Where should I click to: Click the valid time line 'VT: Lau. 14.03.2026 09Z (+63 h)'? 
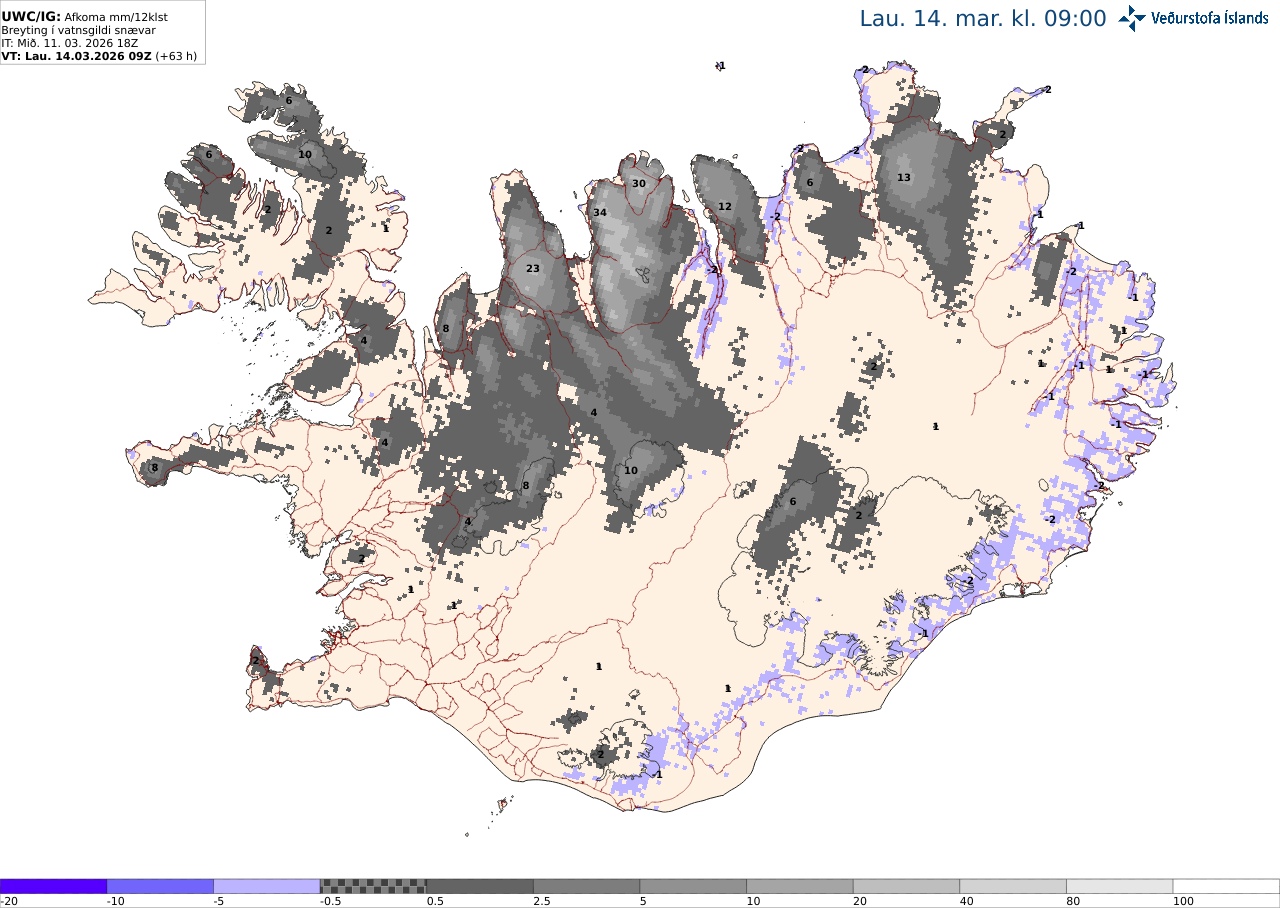click(99, 56)
